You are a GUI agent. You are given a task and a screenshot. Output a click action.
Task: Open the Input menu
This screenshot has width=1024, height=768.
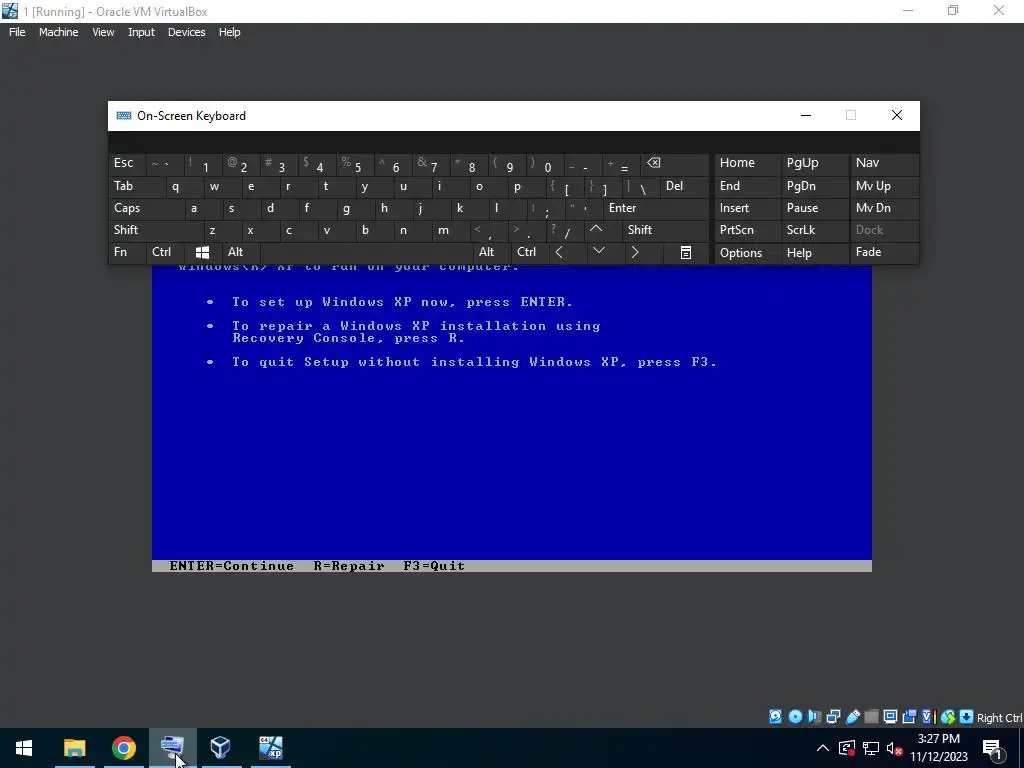tap(141, 32)
